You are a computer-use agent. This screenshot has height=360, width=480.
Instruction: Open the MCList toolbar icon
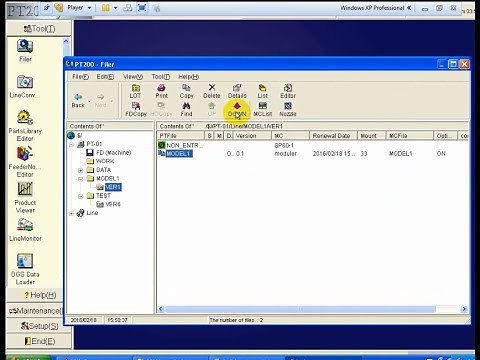pyautogui.click(x=262, y=109)
